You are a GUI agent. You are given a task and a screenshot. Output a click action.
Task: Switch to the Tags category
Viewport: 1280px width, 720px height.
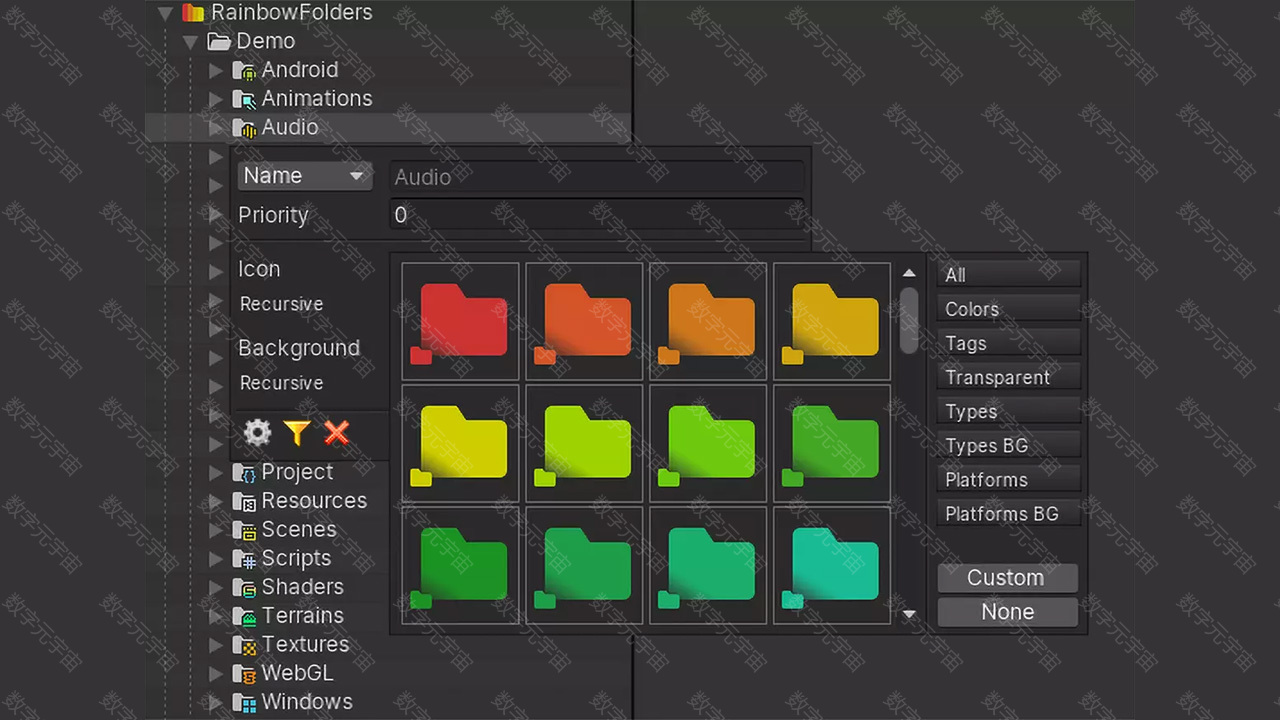point(1009,343)
